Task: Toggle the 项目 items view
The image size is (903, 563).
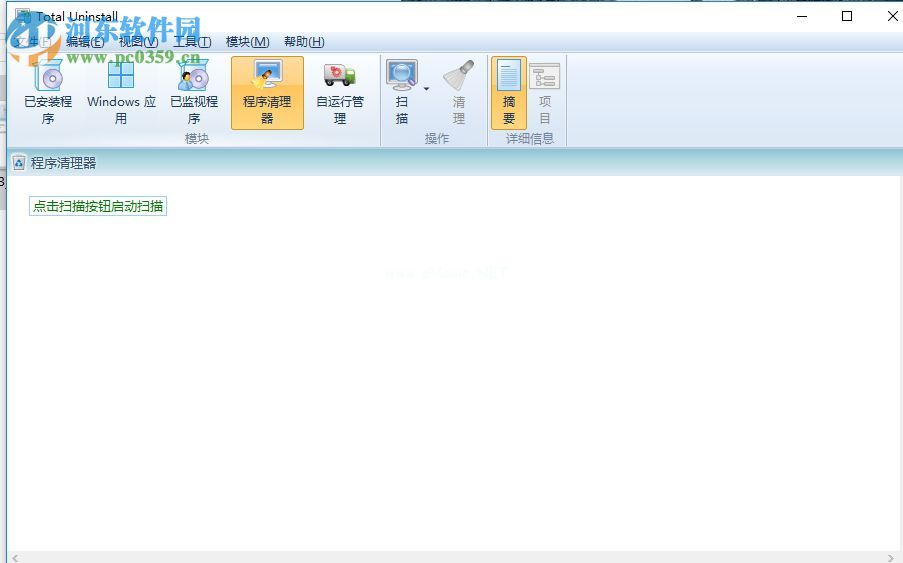Action: tap(545, 93)
